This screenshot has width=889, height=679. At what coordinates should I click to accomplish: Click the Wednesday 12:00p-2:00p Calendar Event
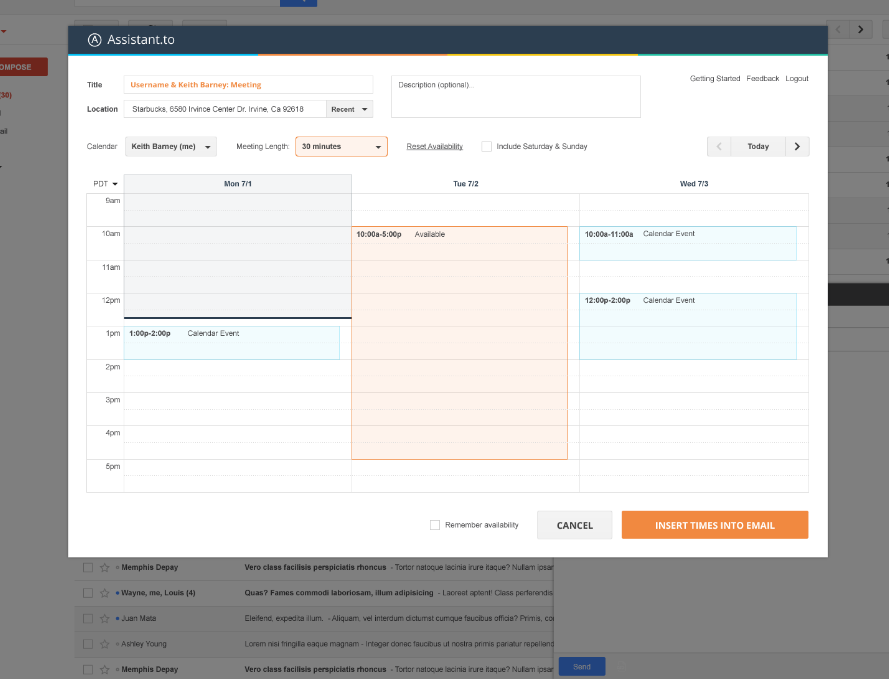(688, 326)
